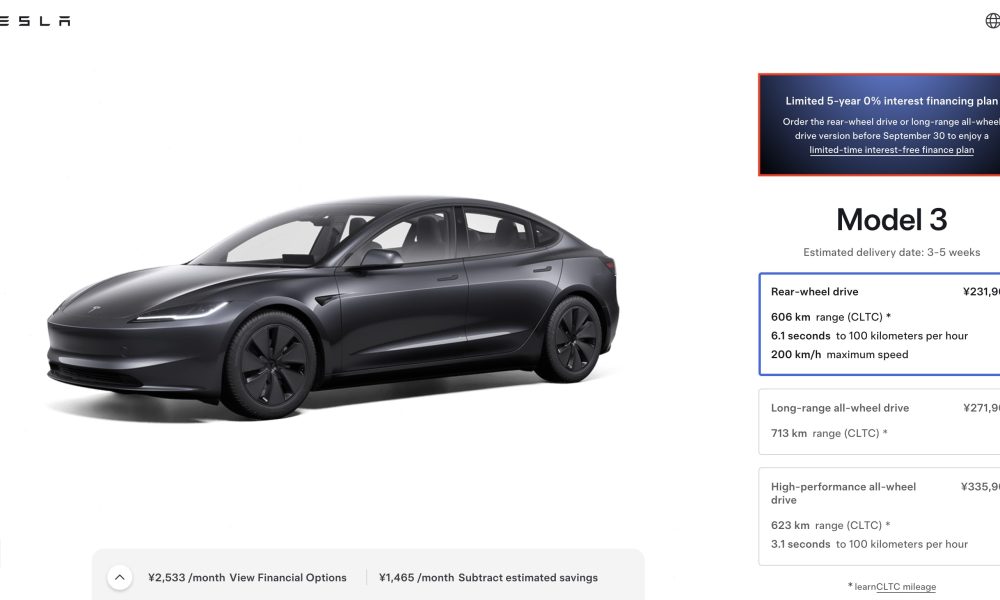1000x600 pixels.
Task: Click Subtract estimated savings text
Action: pos(527,578)
